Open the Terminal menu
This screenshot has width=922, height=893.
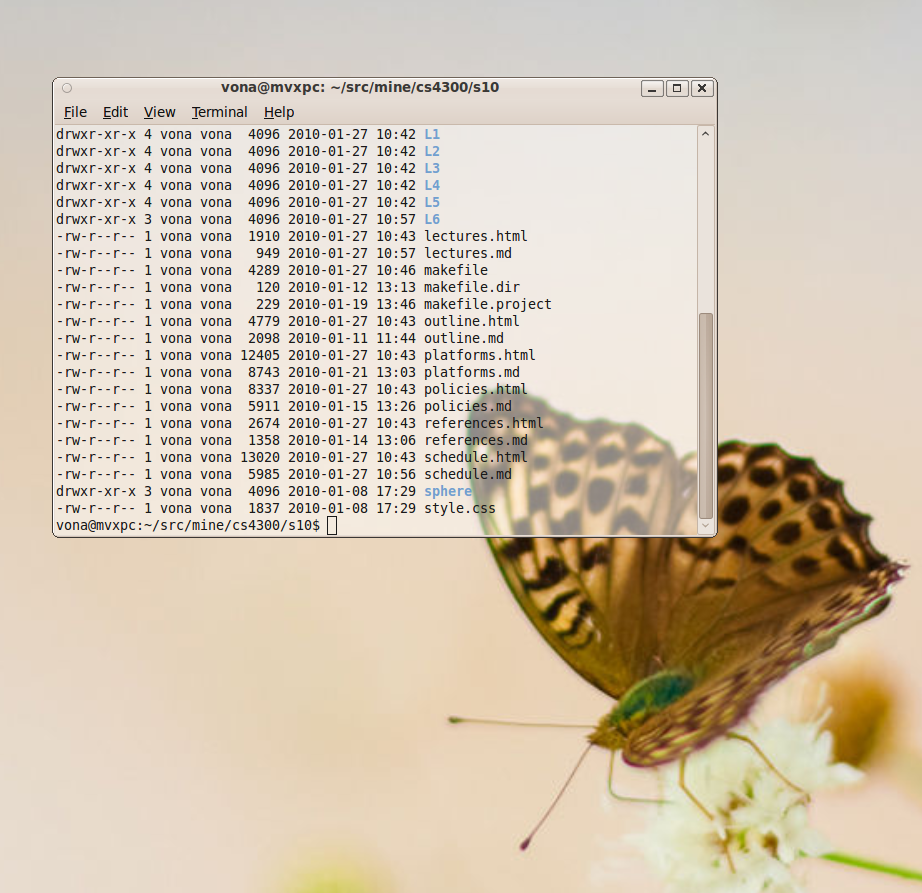coord(219,112)
